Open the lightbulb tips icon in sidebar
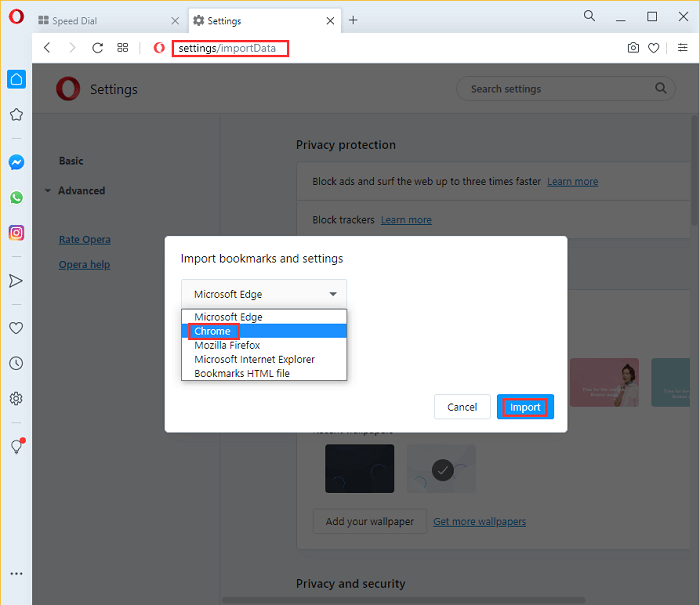This screenshot has height=605, width=700. click(x=17, y=446)
